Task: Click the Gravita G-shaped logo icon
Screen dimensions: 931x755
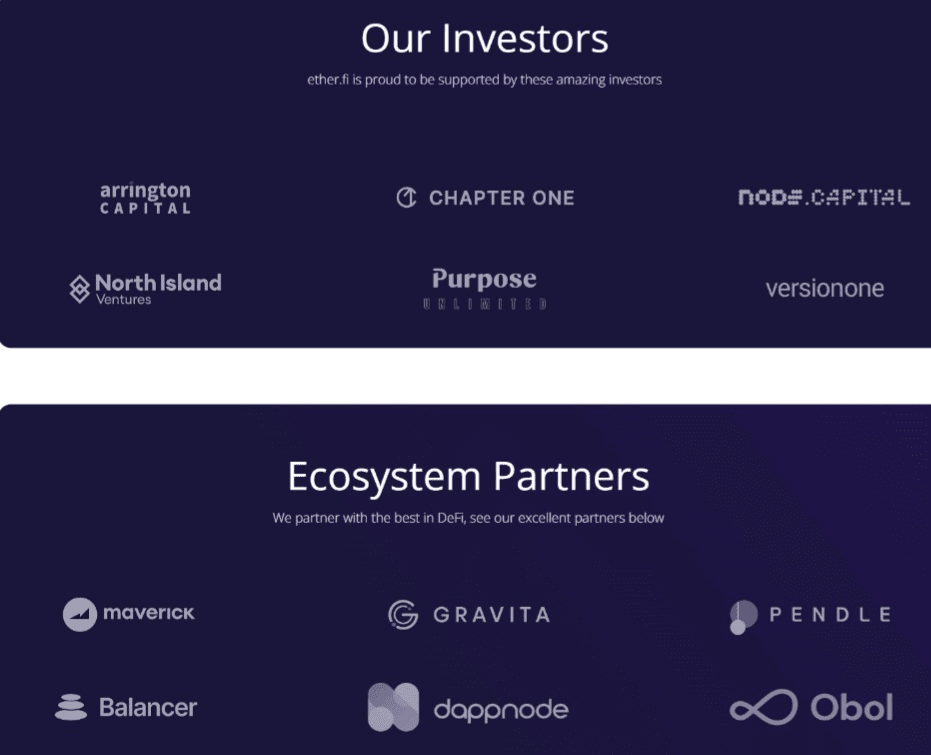Action: click(403, 614)
